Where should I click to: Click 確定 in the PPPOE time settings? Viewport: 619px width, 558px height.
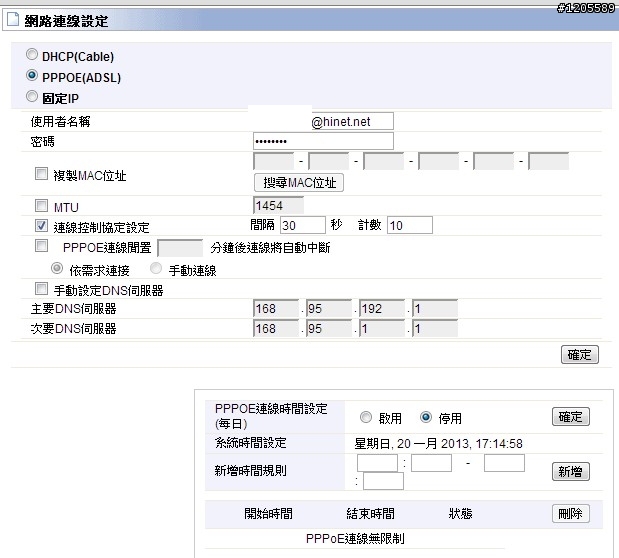pos(570,417)
